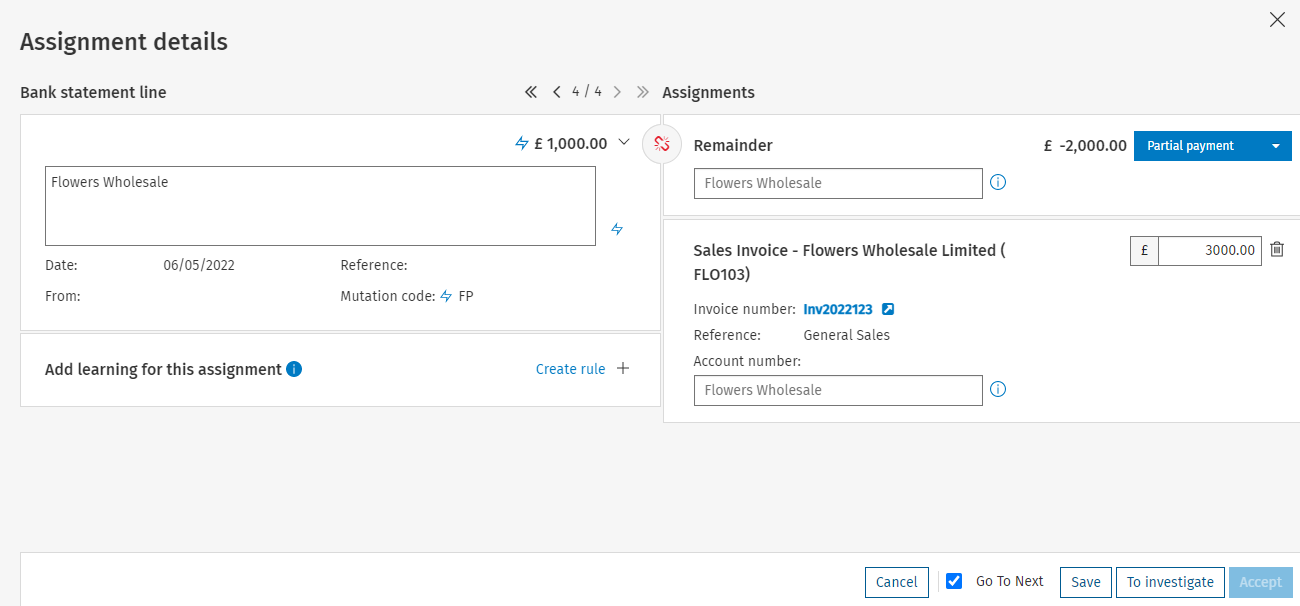Viewport: 1300px width, 606px height.
Task: Click the General Sales reference text
Action: [x=847, y=335]
